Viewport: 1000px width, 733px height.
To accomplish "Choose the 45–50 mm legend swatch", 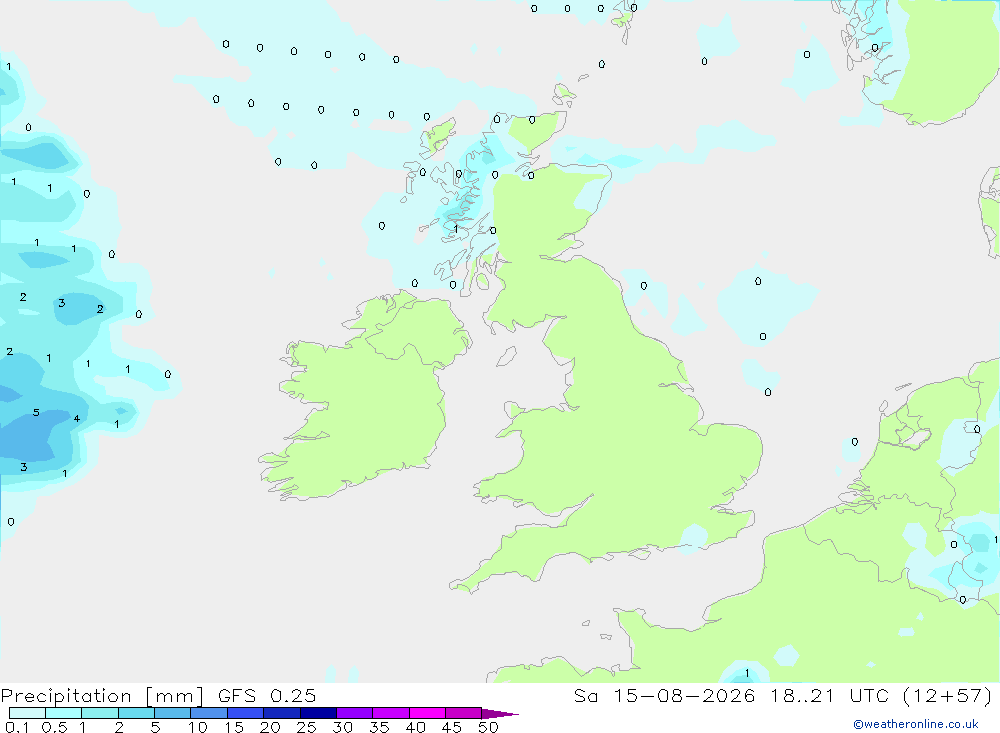I will click(463, 713).
